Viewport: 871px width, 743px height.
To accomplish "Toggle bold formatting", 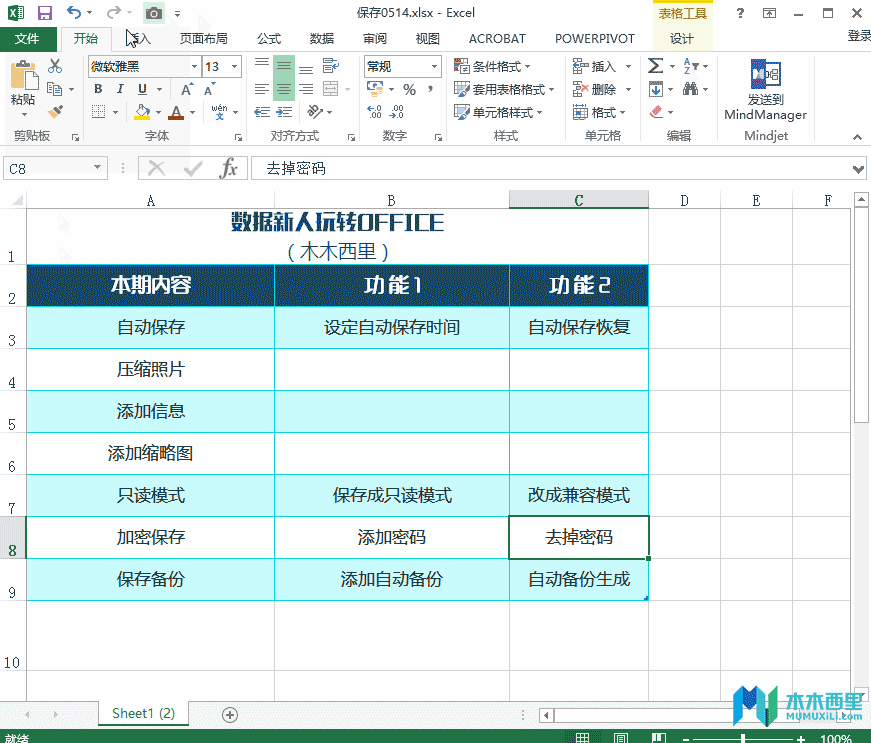I will [98, 89].
